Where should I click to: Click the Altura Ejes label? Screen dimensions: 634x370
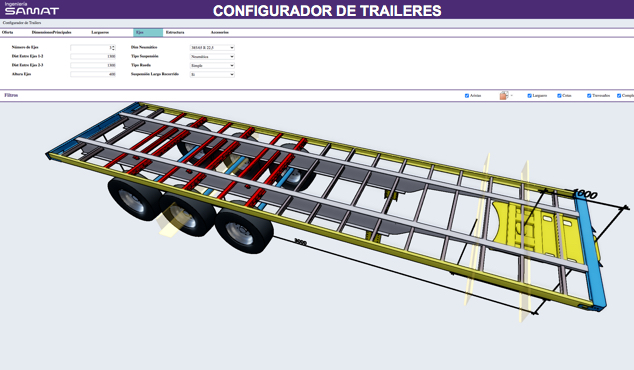21,74
